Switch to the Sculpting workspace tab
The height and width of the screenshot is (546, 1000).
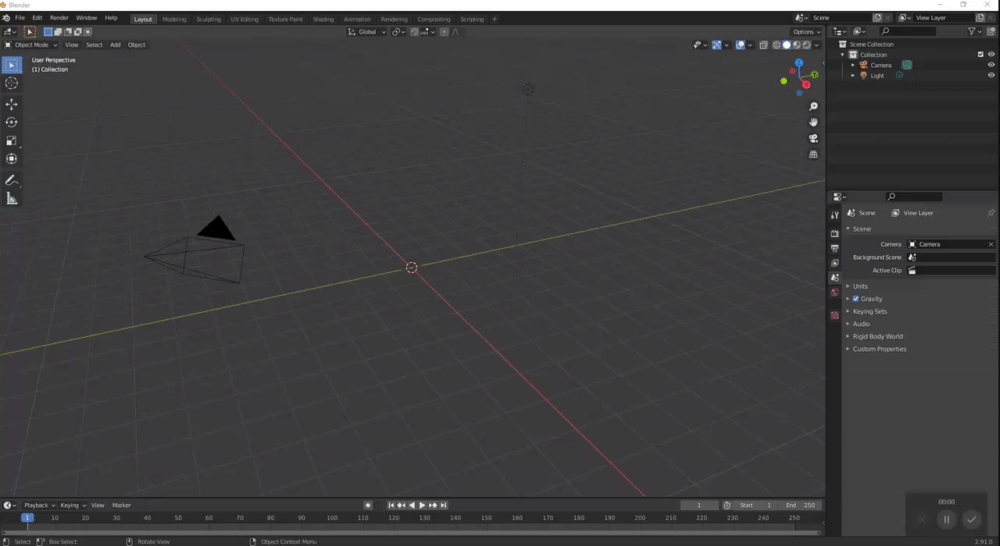click(208, 19)
